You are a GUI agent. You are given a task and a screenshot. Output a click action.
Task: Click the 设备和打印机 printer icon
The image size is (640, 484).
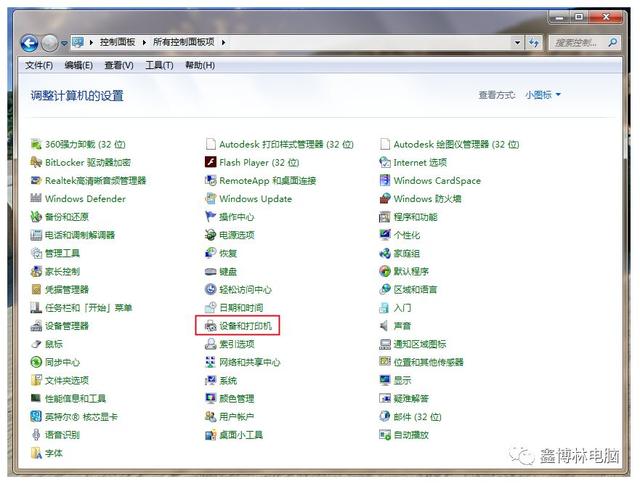pyautogui.click(x=211, y=326)
